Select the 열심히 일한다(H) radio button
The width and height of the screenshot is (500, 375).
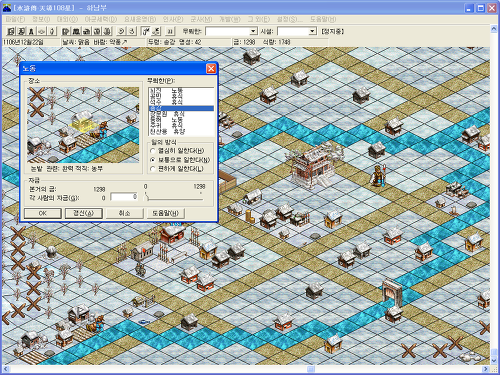[x=153, y=151]
